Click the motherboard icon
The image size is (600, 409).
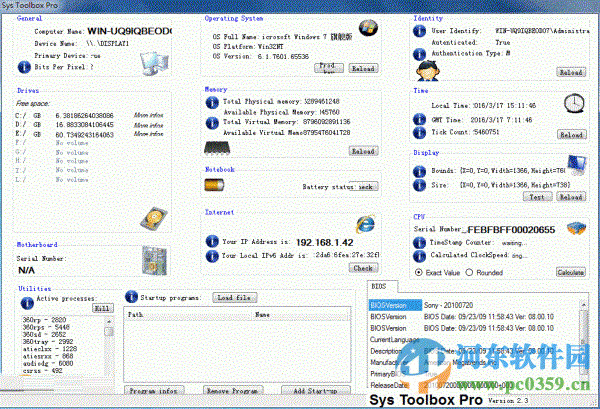[154, 261]
